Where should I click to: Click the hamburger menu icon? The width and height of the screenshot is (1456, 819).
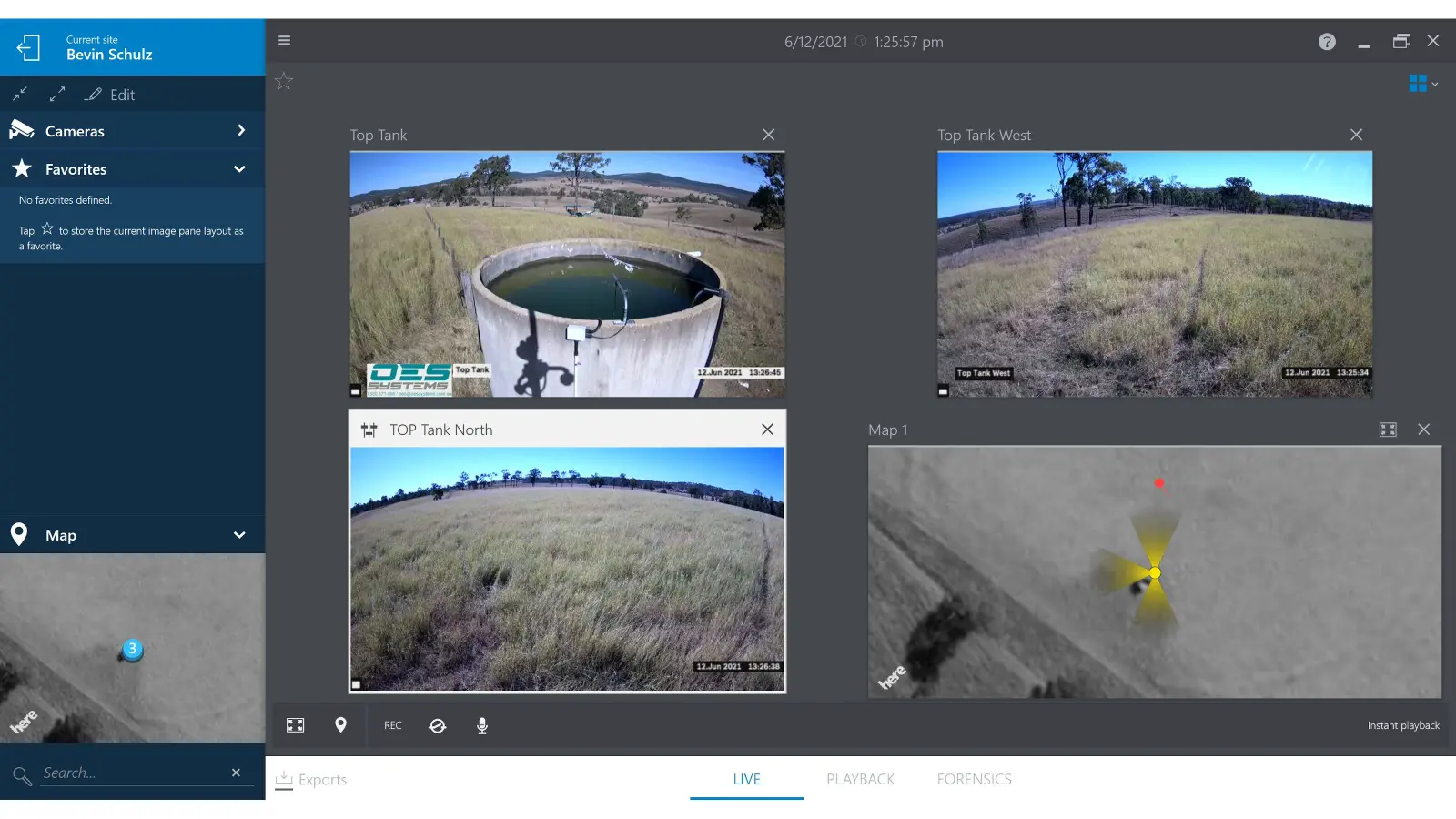coord(284,41)
